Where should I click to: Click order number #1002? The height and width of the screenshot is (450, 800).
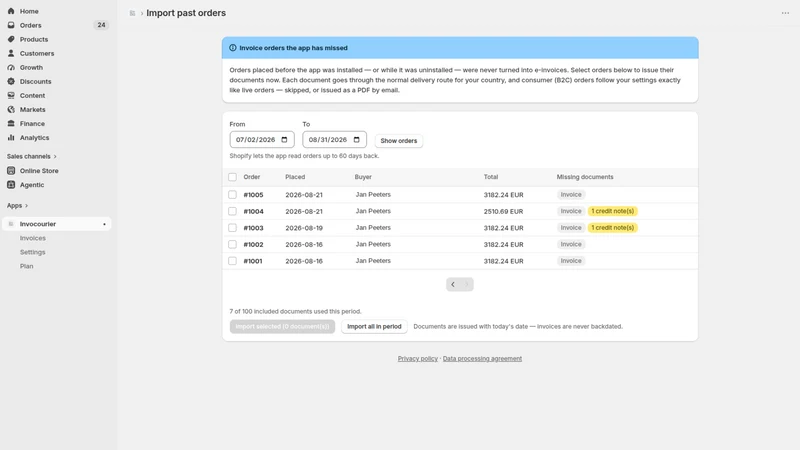tap(253, 244)
